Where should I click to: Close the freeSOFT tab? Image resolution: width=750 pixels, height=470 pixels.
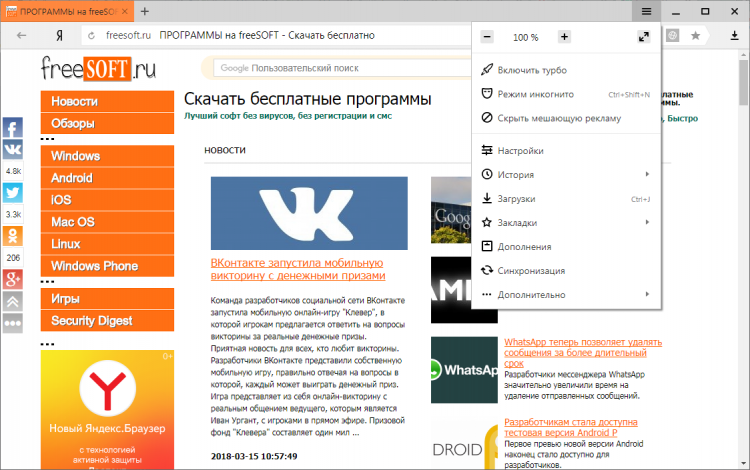[125, 11]
